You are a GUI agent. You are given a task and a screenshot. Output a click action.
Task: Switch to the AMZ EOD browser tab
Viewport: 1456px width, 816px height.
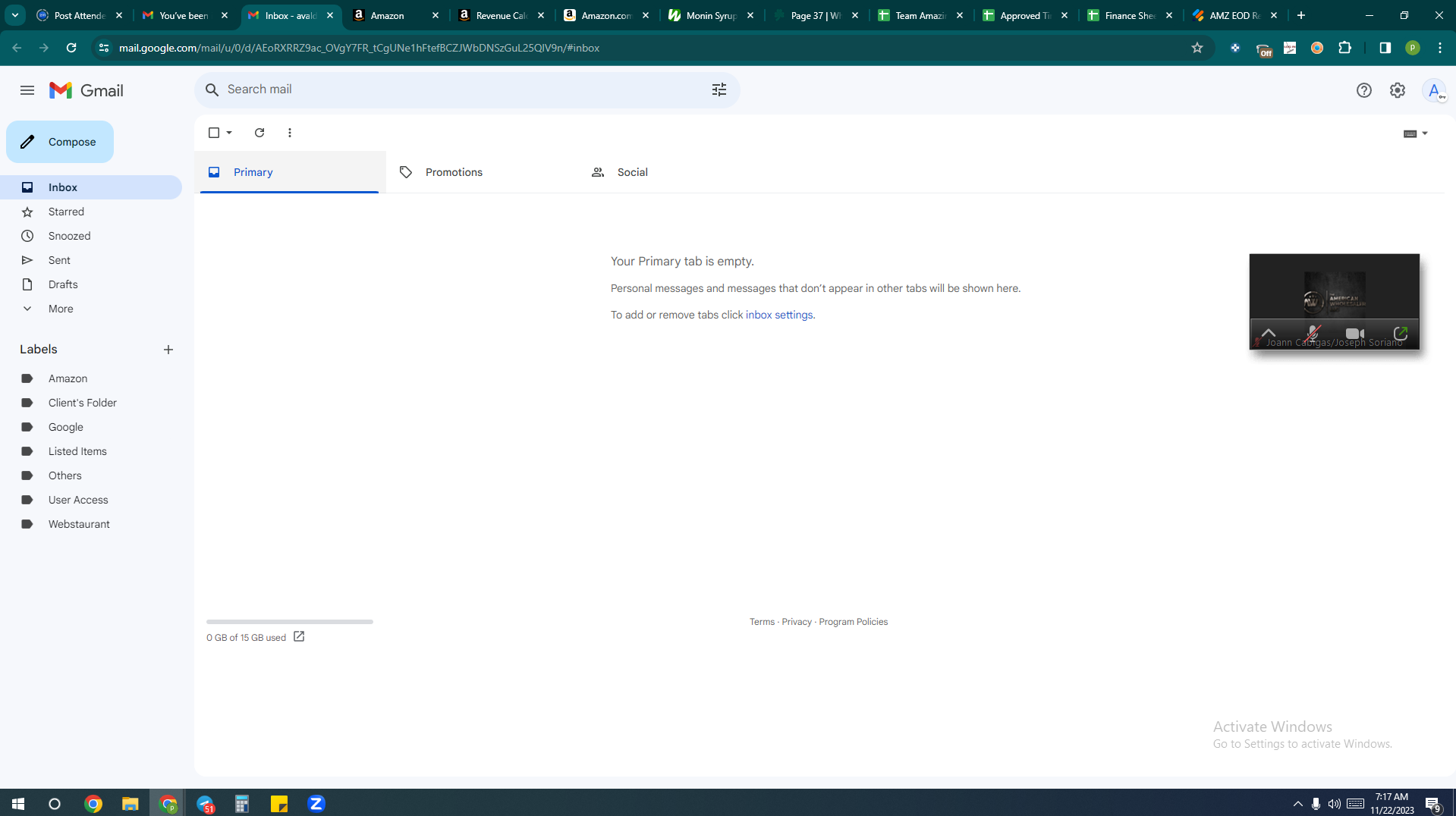[1234, 15]
